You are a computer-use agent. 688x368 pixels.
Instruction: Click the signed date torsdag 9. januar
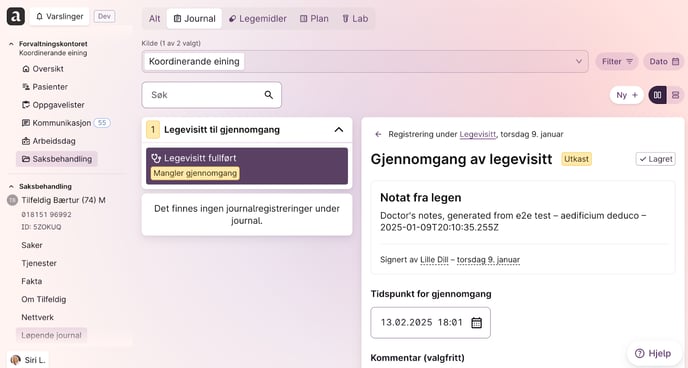[488, 260]
